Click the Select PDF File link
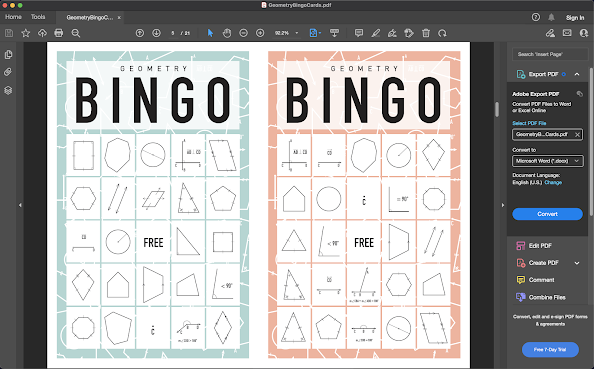This screenshot has height=369, width=594. [x=529, y=123]
